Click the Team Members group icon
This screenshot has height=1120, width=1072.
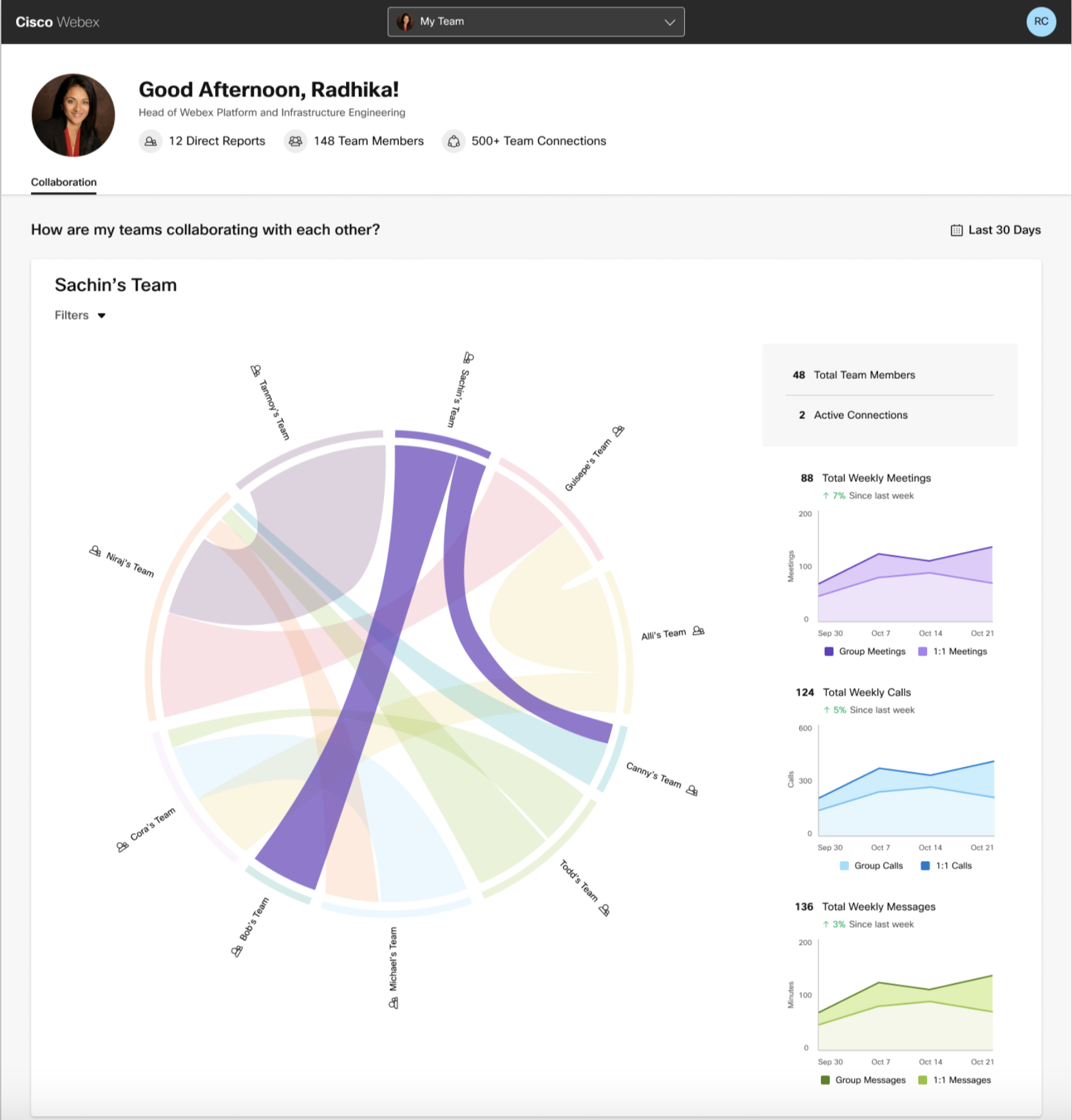(x=296, y=141)
